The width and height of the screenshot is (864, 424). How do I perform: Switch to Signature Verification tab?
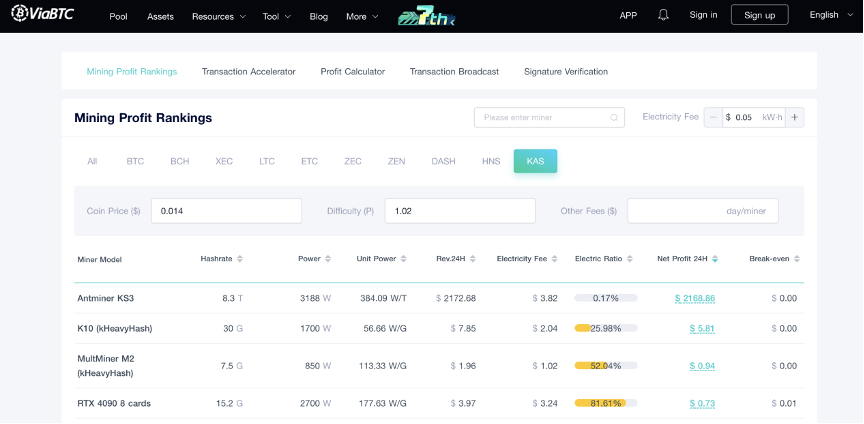566,72
